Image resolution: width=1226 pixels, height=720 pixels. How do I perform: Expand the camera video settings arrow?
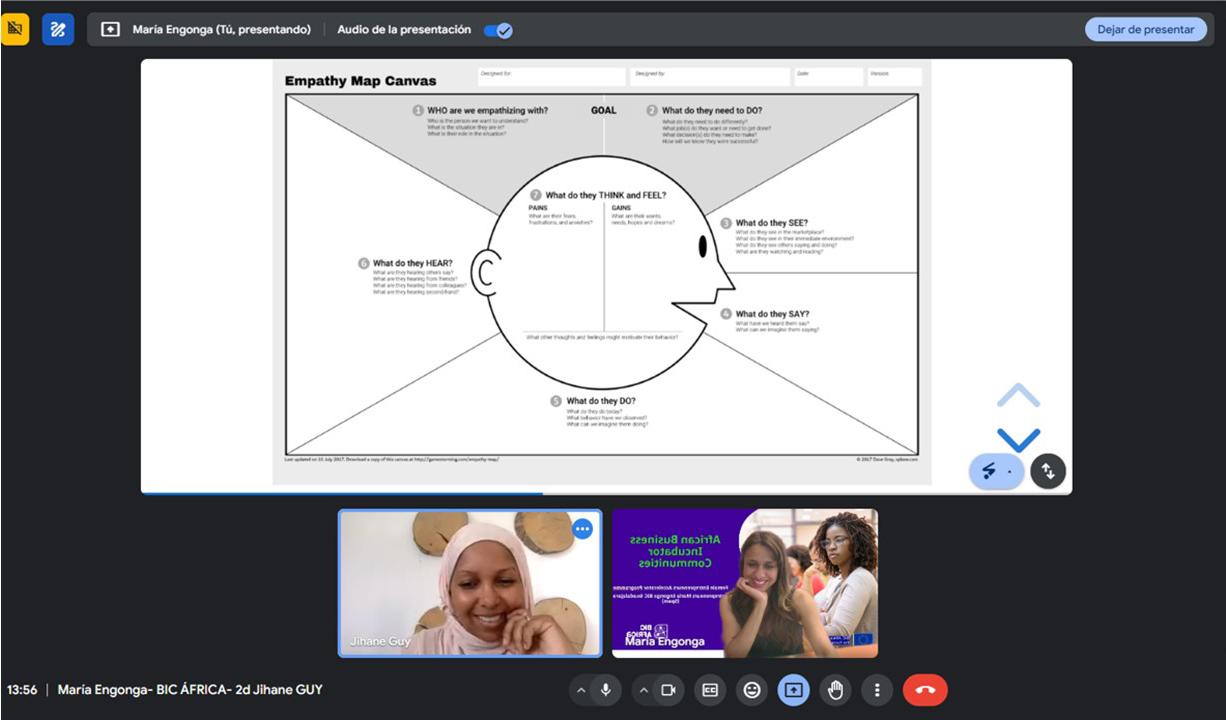[644, 690]
